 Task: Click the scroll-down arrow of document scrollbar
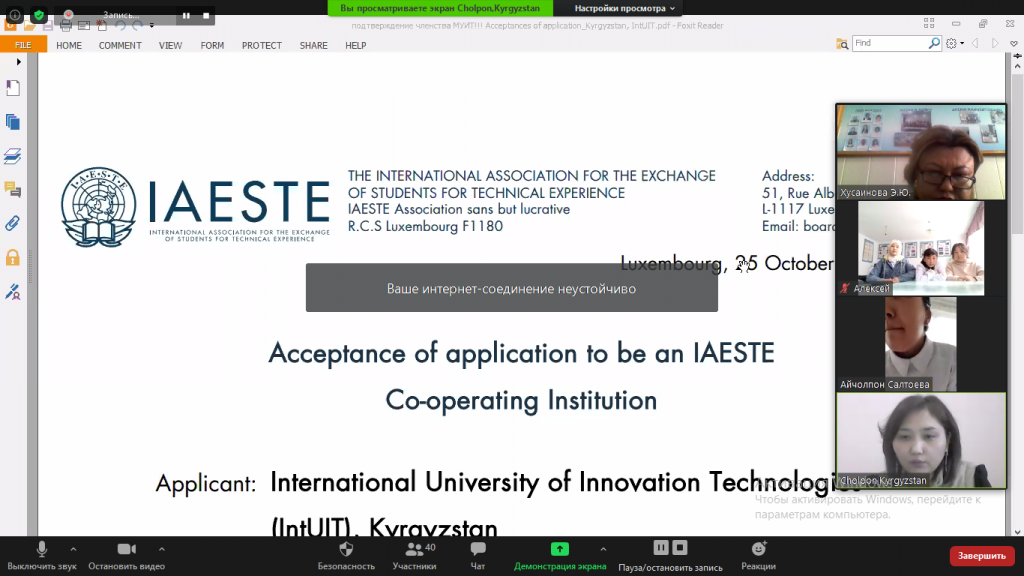1017,532
